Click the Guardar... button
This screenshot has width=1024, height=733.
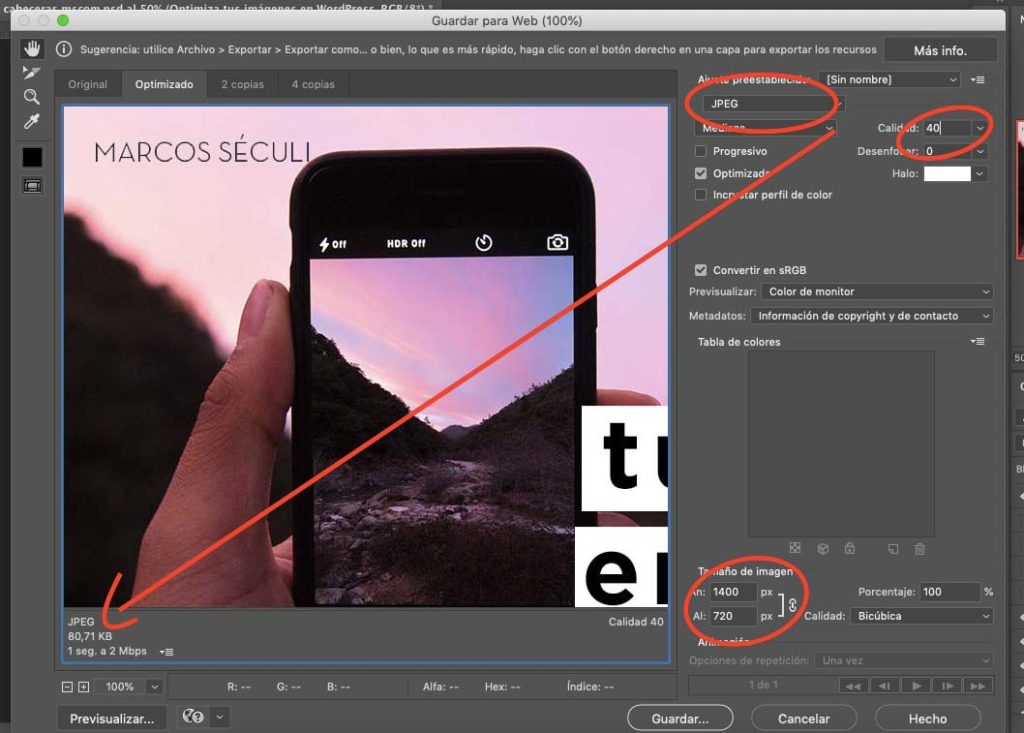(x=680, y=719)
